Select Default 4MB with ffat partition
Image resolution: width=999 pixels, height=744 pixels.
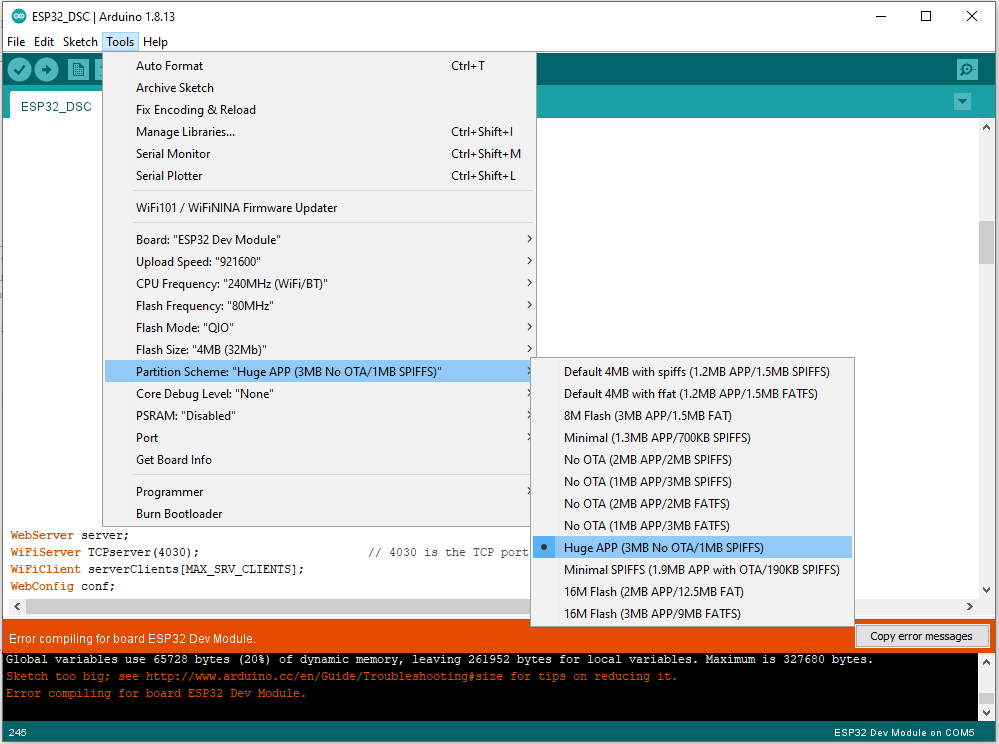pyautogui.click(x=693, y=394)
